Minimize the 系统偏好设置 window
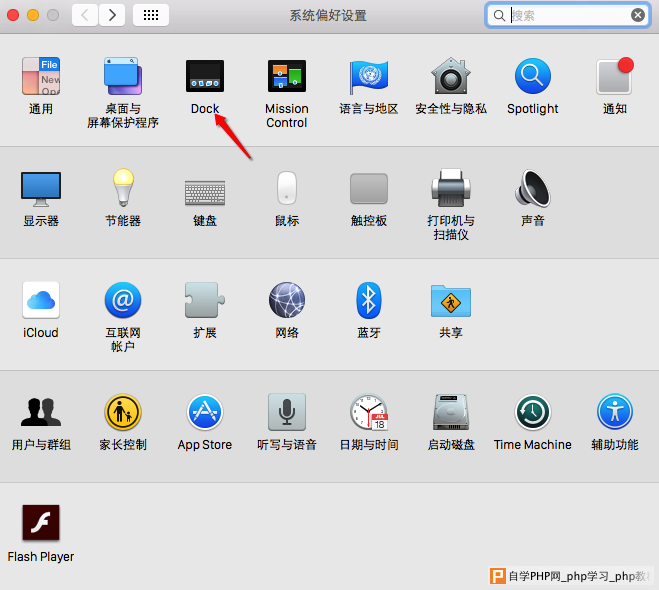Viewport: 659px width, 590px height. click(x=33, y=15)
